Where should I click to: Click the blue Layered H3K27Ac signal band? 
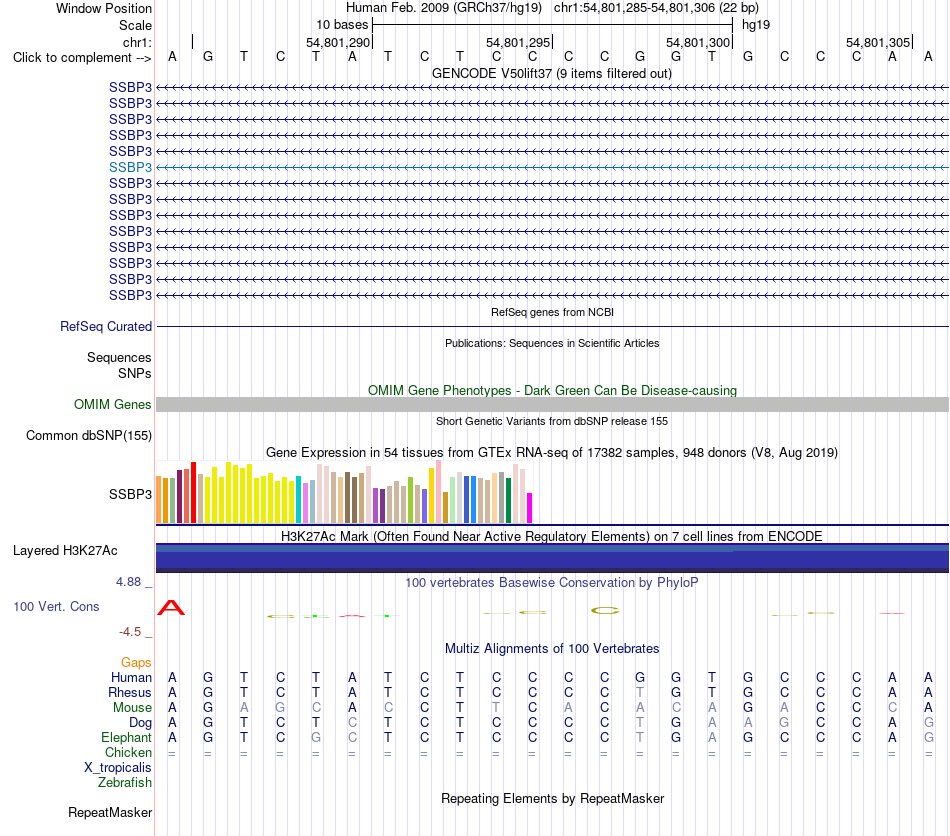(x=552, y=558)
